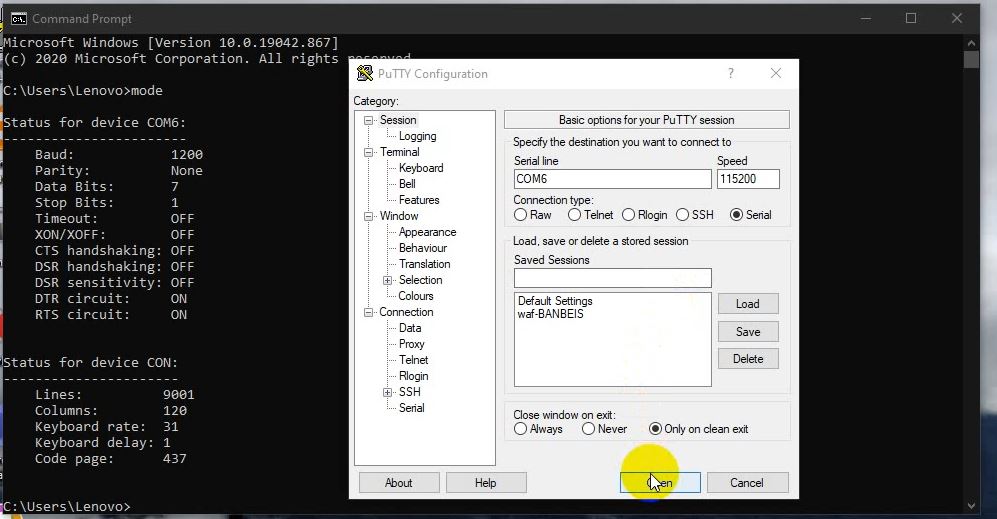Open the Data category under Connection

(x=410, y=328)
